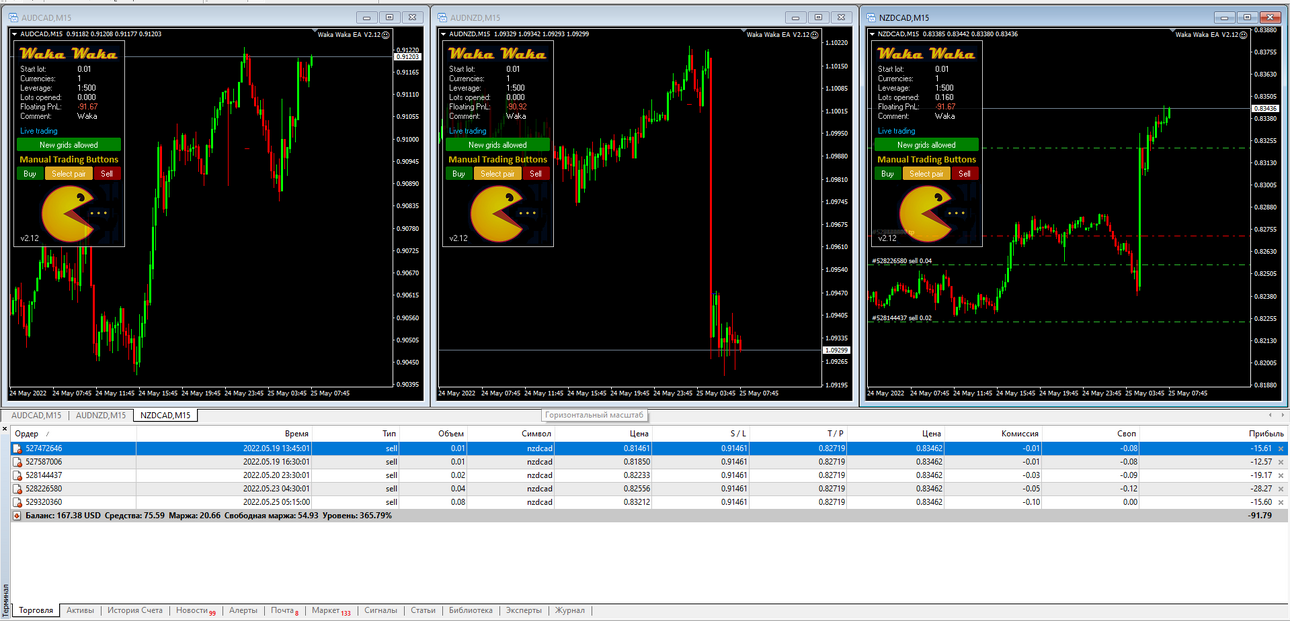Click the Pac-Man logo in NZDCAD panel

pos(926,213)
